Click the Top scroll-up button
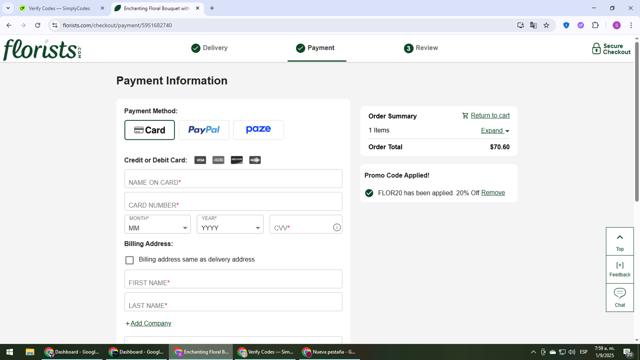Viewport: 640px width, 360px height. click(x=620, y=242)
